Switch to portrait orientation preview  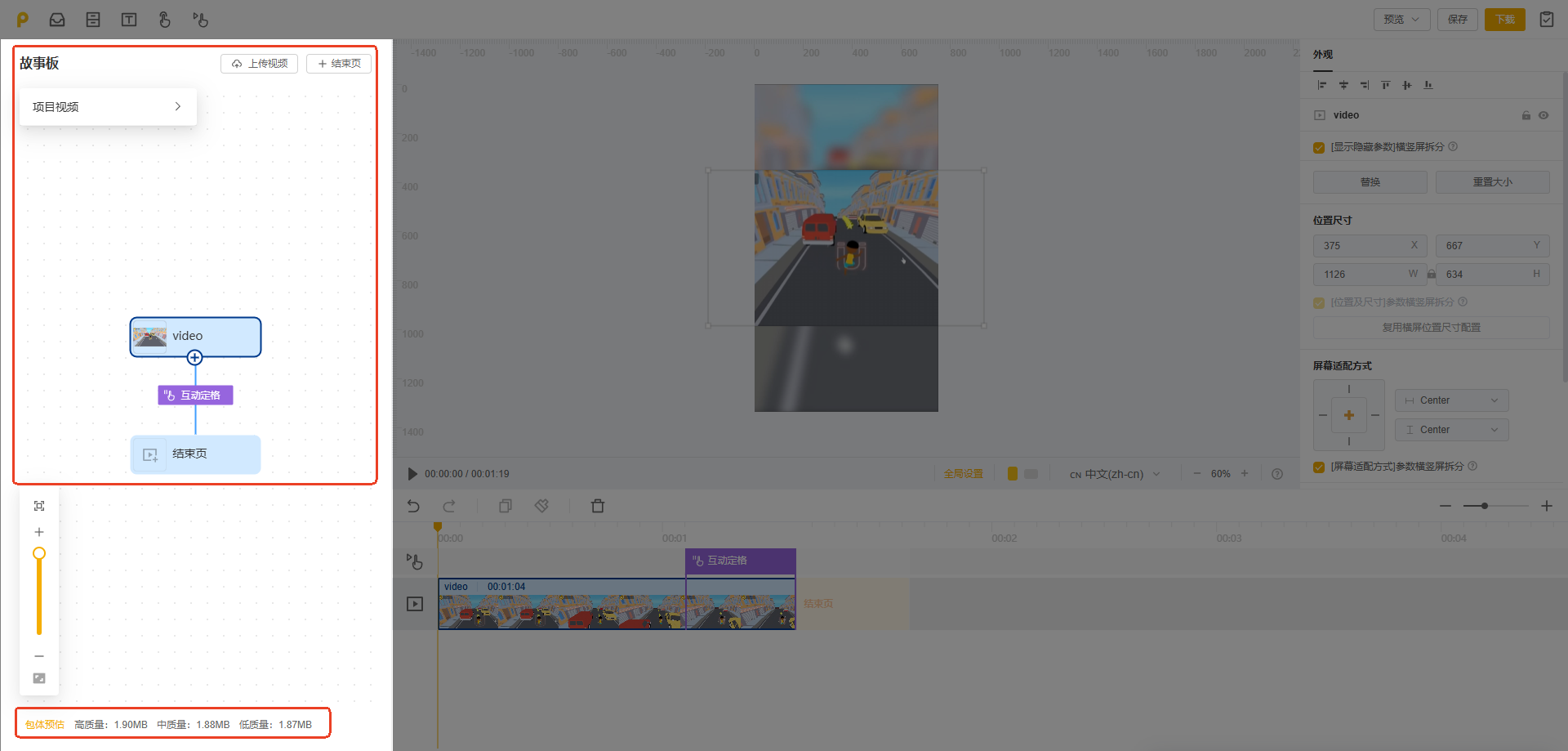tap(1013, 474)
